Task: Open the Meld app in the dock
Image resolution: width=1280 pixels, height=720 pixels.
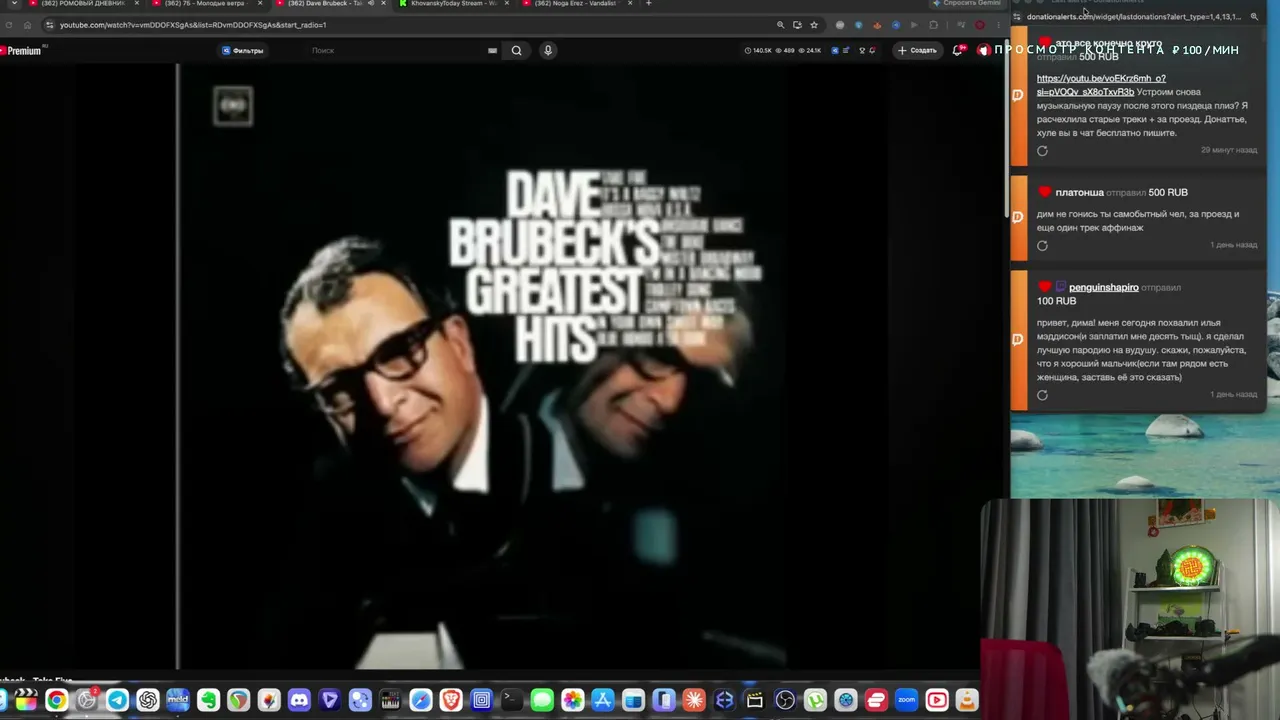Action: pos(178,700)
